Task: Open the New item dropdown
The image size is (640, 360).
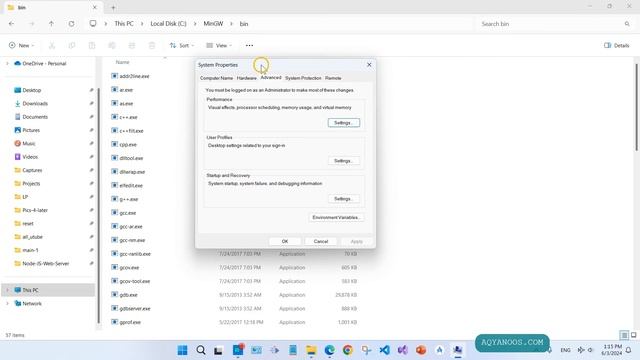Action: 21,45
